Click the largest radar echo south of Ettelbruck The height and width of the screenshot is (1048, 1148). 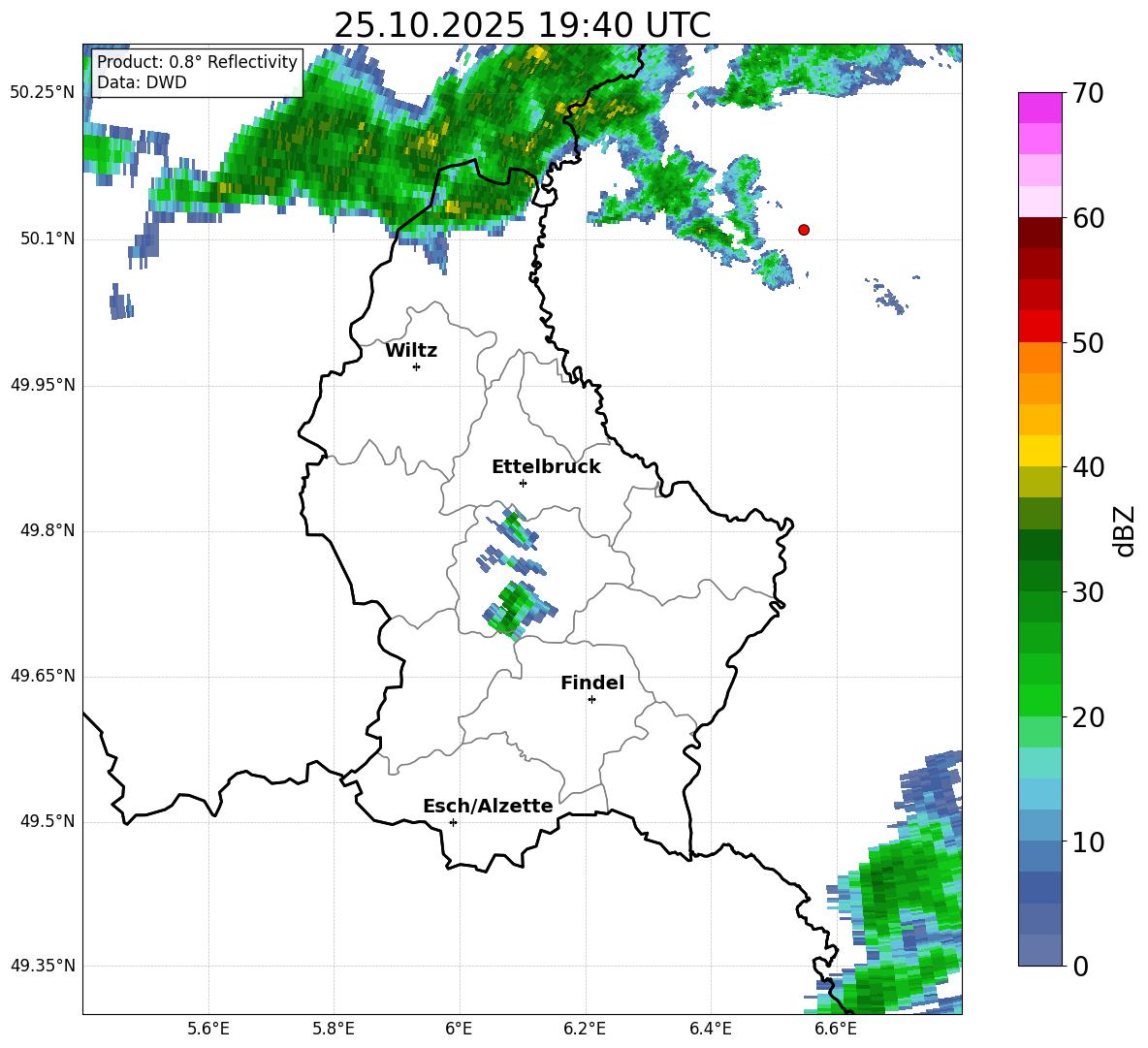pos(519,610)
